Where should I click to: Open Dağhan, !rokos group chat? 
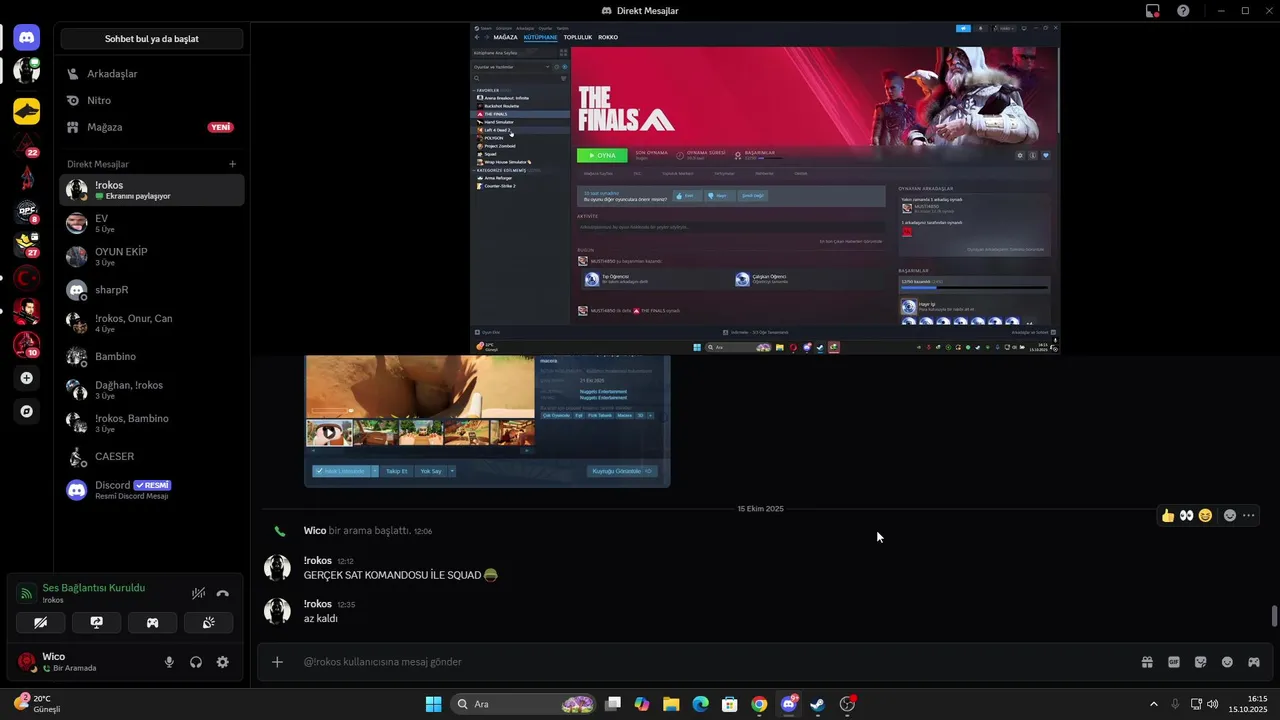point(152,390)
